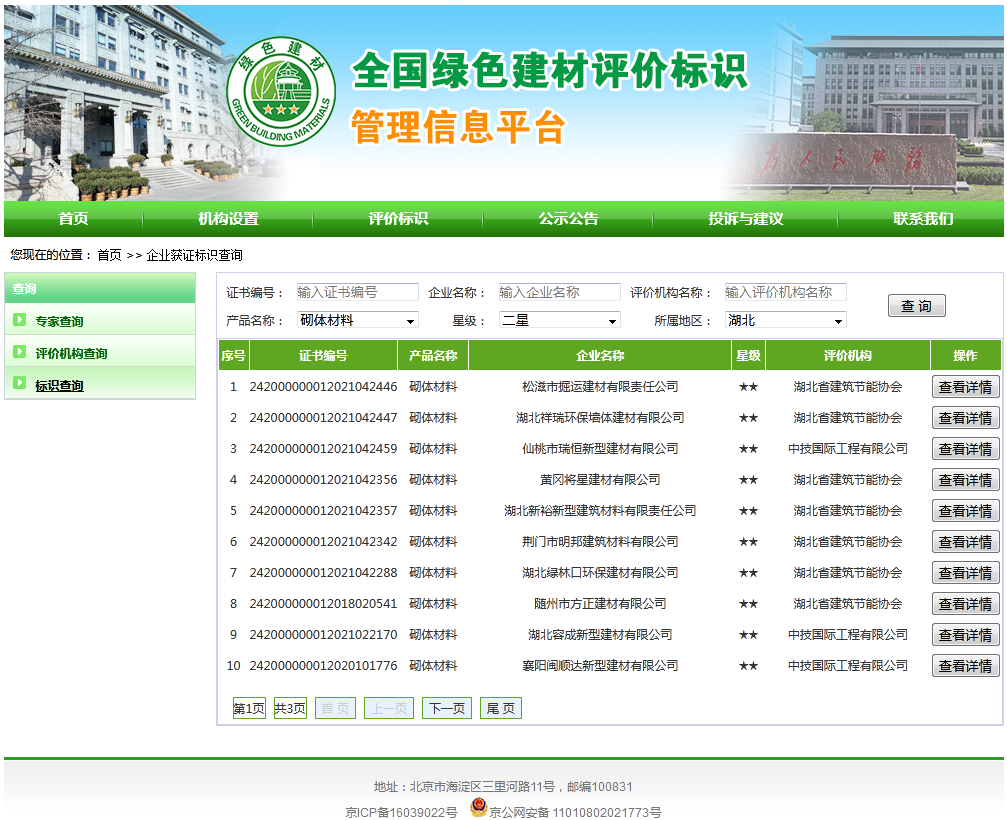The image size is (1007, 820).
Task: Focus the 企业名称 text field
Action: (x=559, y=292)
